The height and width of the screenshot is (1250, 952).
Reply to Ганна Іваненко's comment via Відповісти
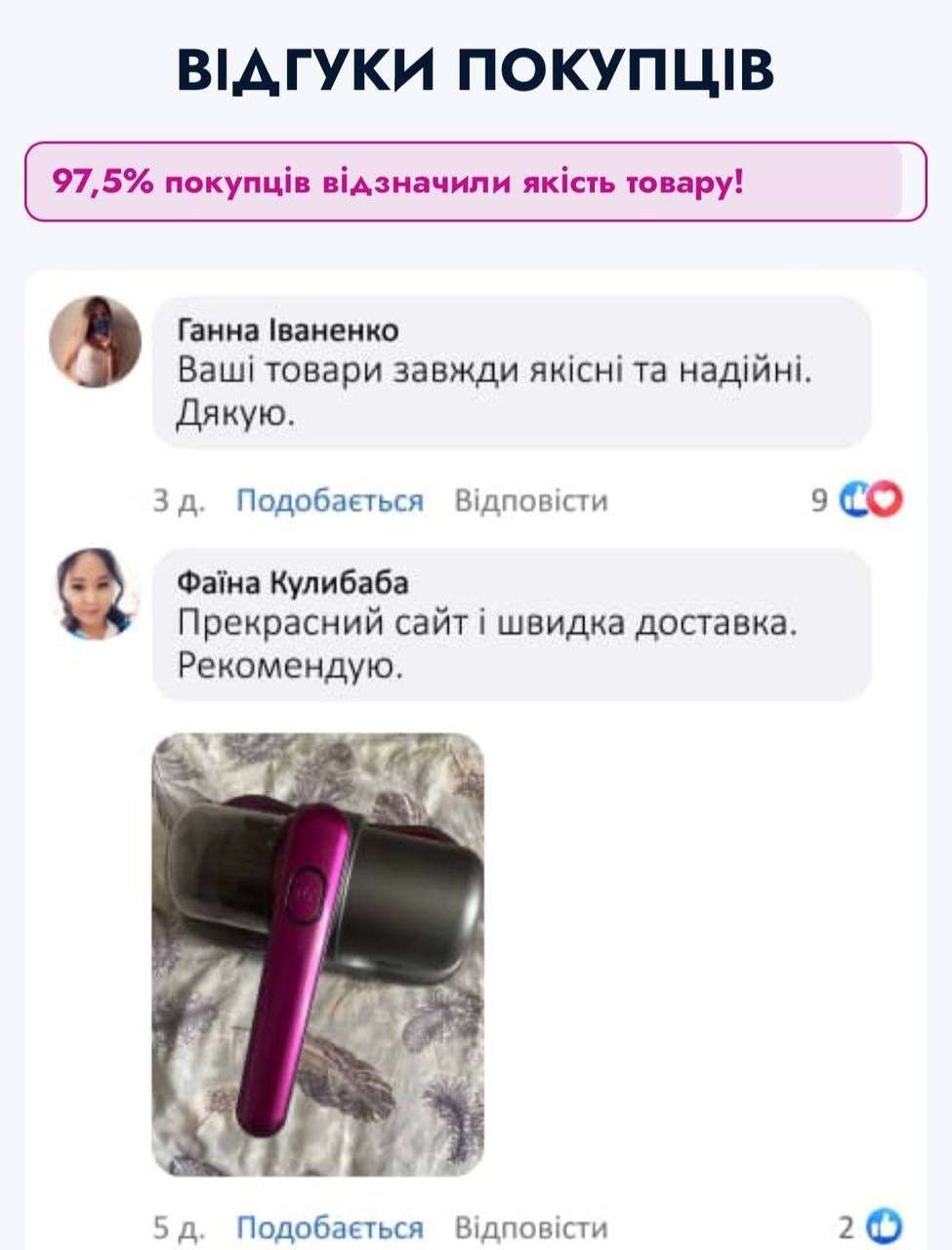click(531, 501)
